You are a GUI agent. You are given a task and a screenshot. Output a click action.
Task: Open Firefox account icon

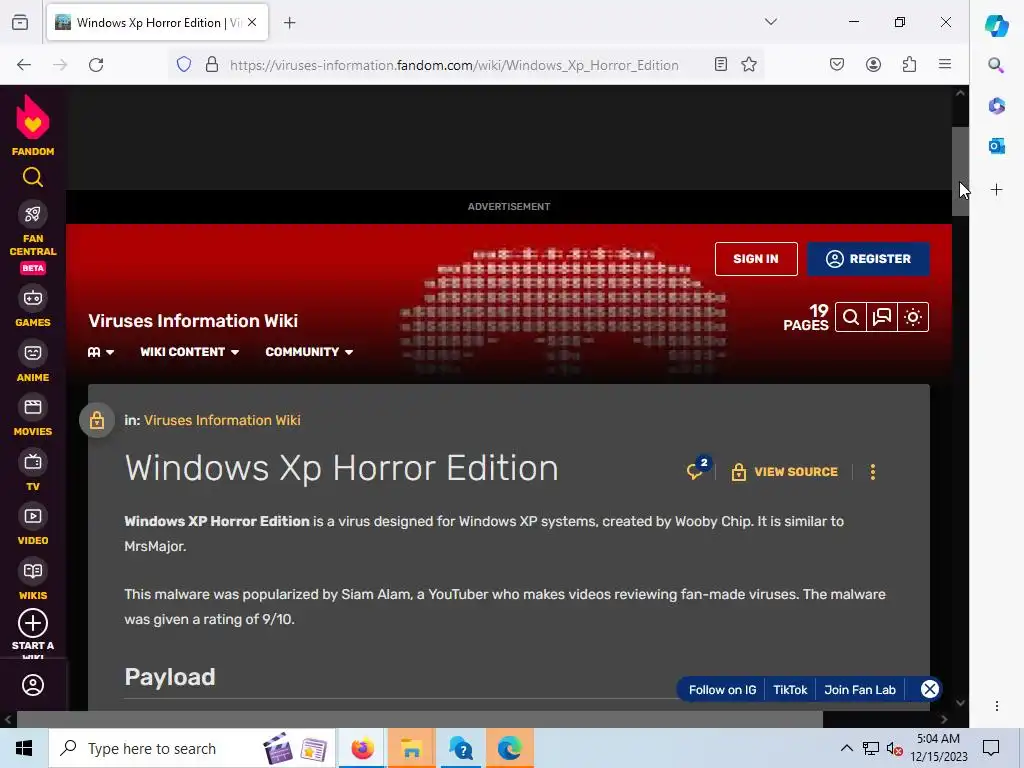tap(873, 64)
